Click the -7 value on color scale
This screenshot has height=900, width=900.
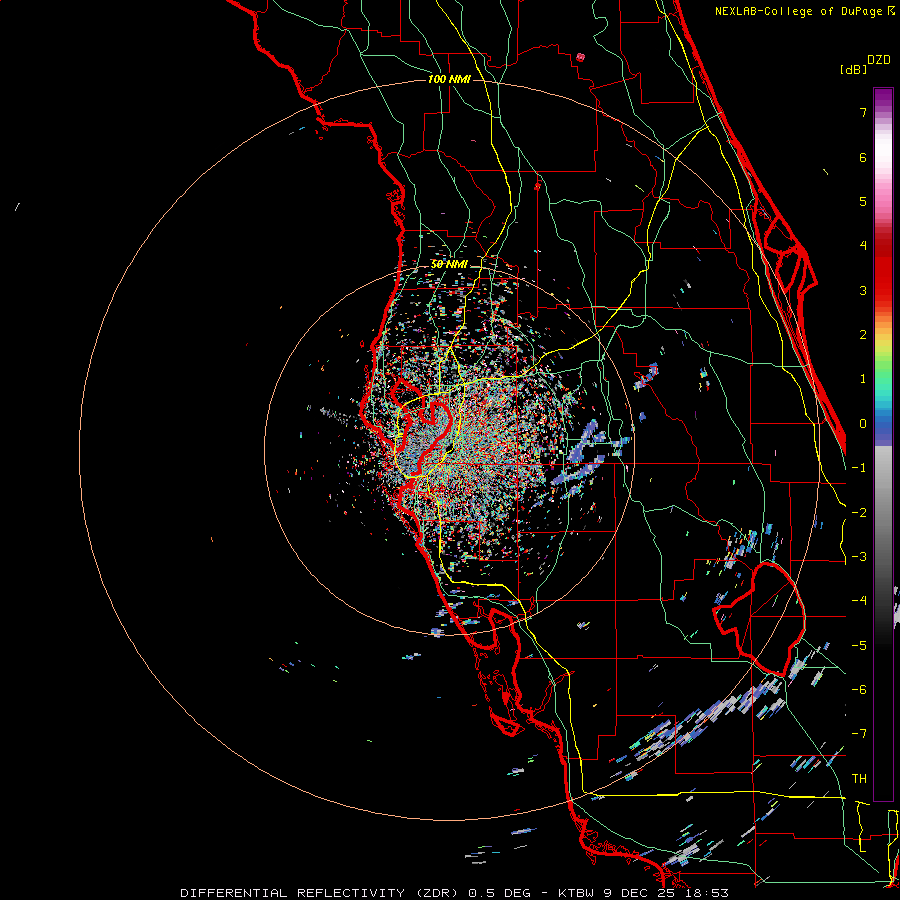(x=859, y=734)
